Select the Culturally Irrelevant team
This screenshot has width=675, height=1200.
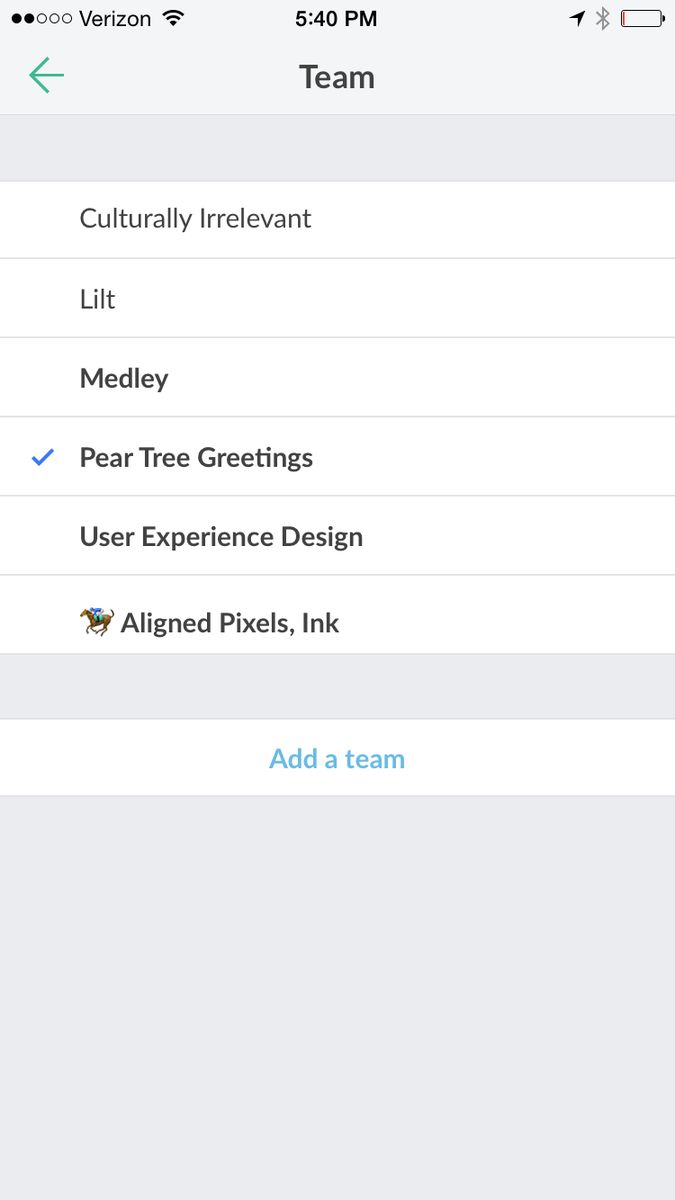point(196,219)
